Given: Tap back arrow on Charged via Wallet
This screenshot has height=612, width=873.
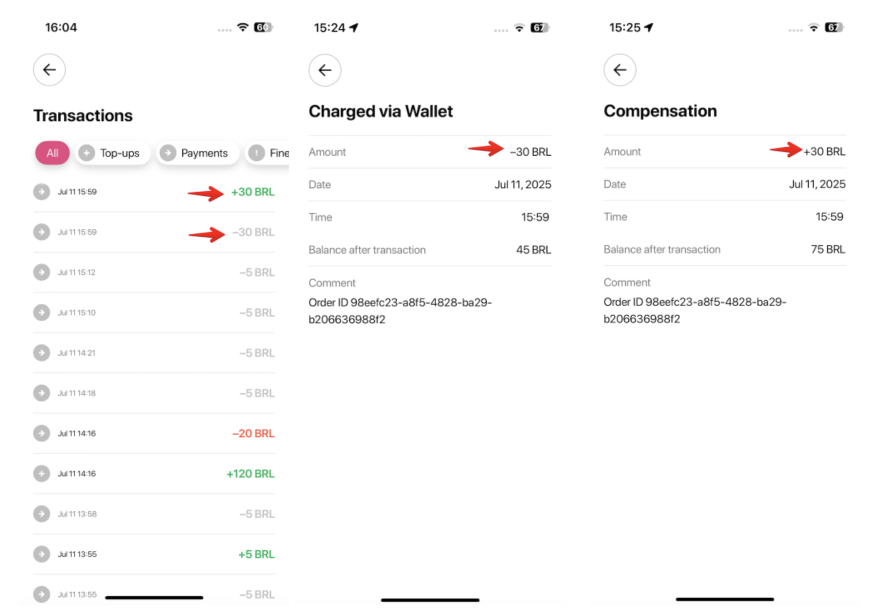Looking at the screenshot, I should [325, 70].
